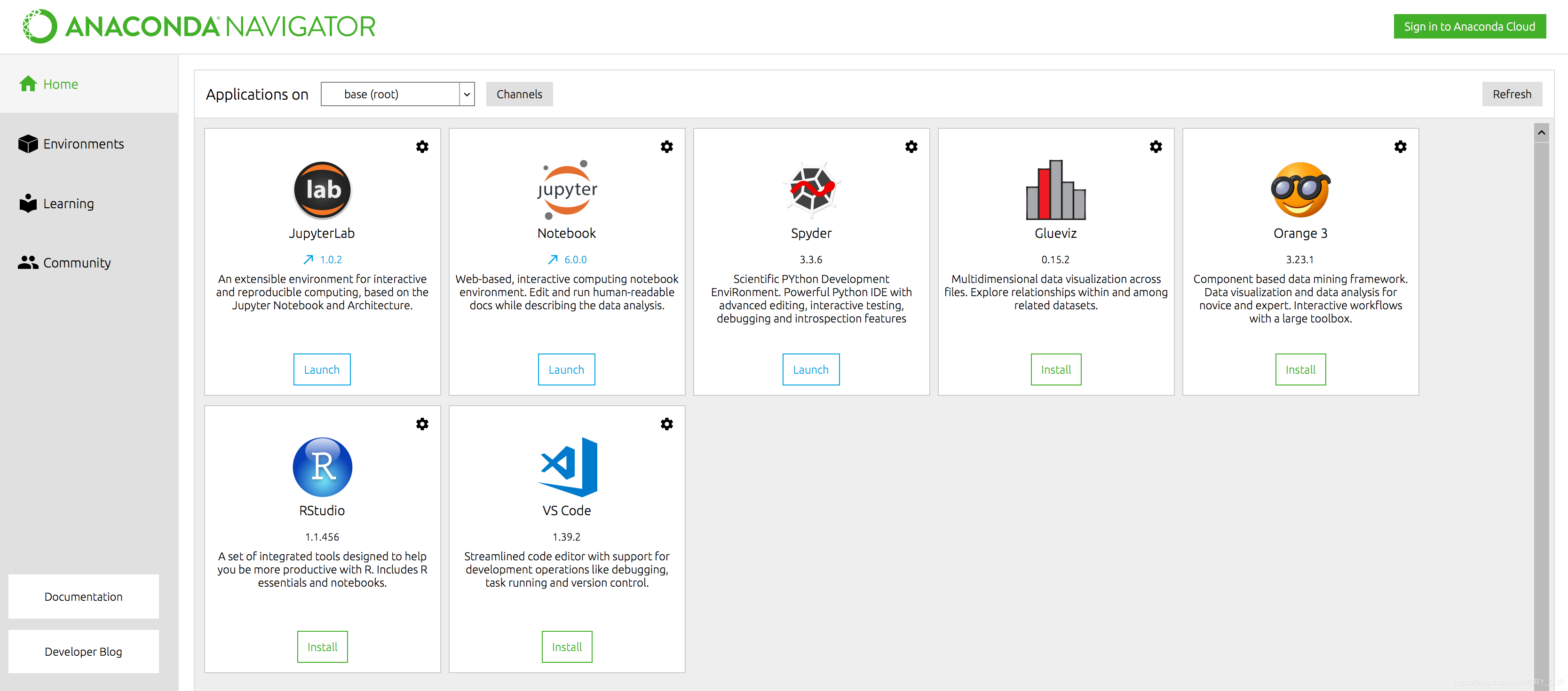
Task: Sign in to Anaconda Cloud
Action: point(1469,26)
